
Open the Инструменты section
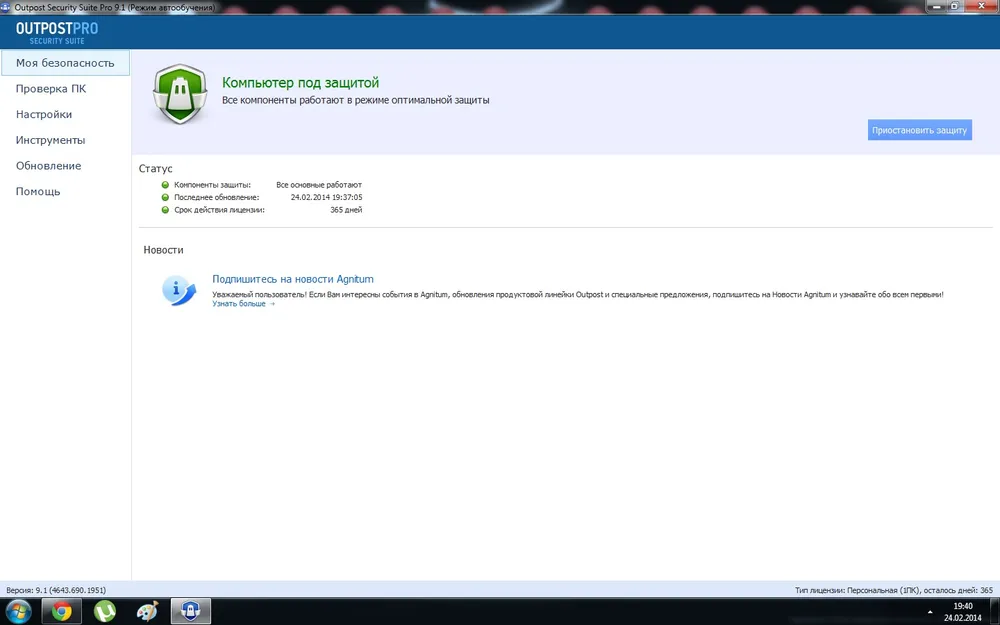pos(50,141)
